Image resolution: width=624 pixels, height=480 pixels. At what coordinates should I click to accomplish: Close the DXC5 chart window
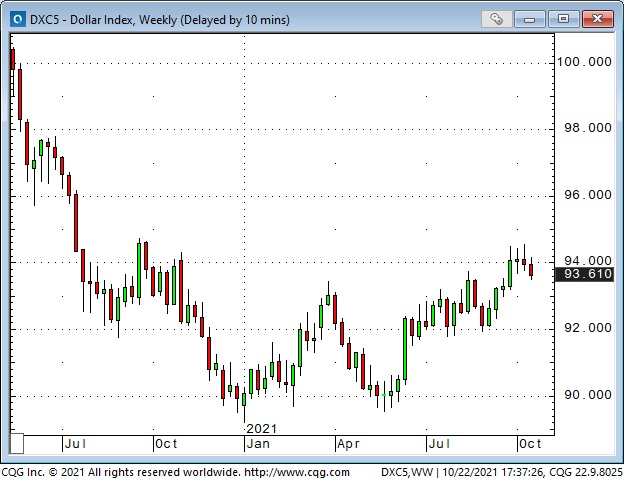coord(597,19)
